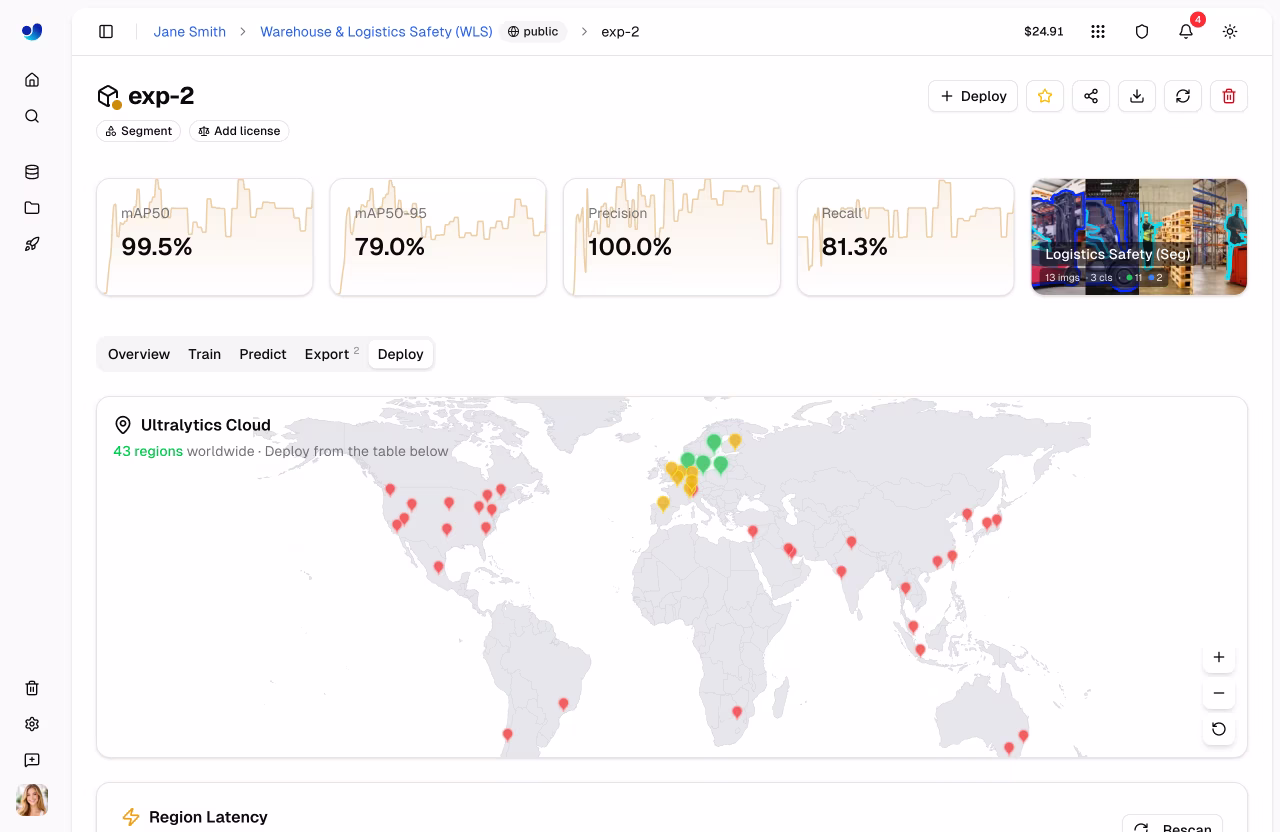
Task: Open Warehouse & Logistics Safety (WLS) breadcrumb
Action: tap(376, 32)
